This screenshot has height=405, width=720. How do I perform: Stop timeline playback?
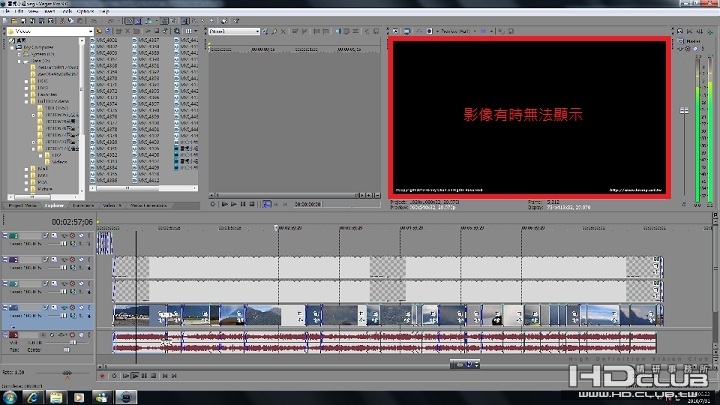[x=154, y=376]
